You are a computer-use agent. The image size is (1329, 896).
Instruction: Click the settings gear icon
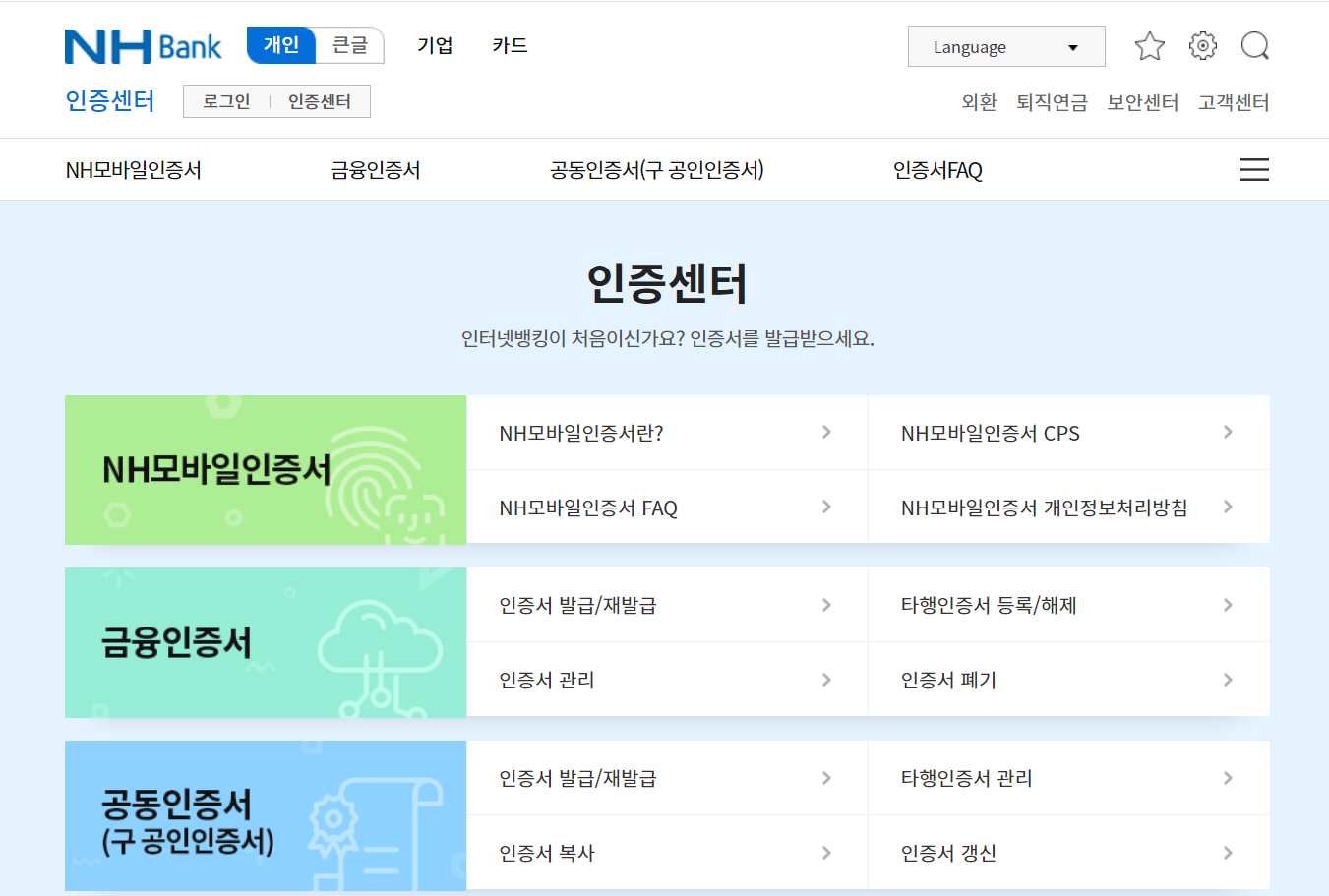[1201, 45]
